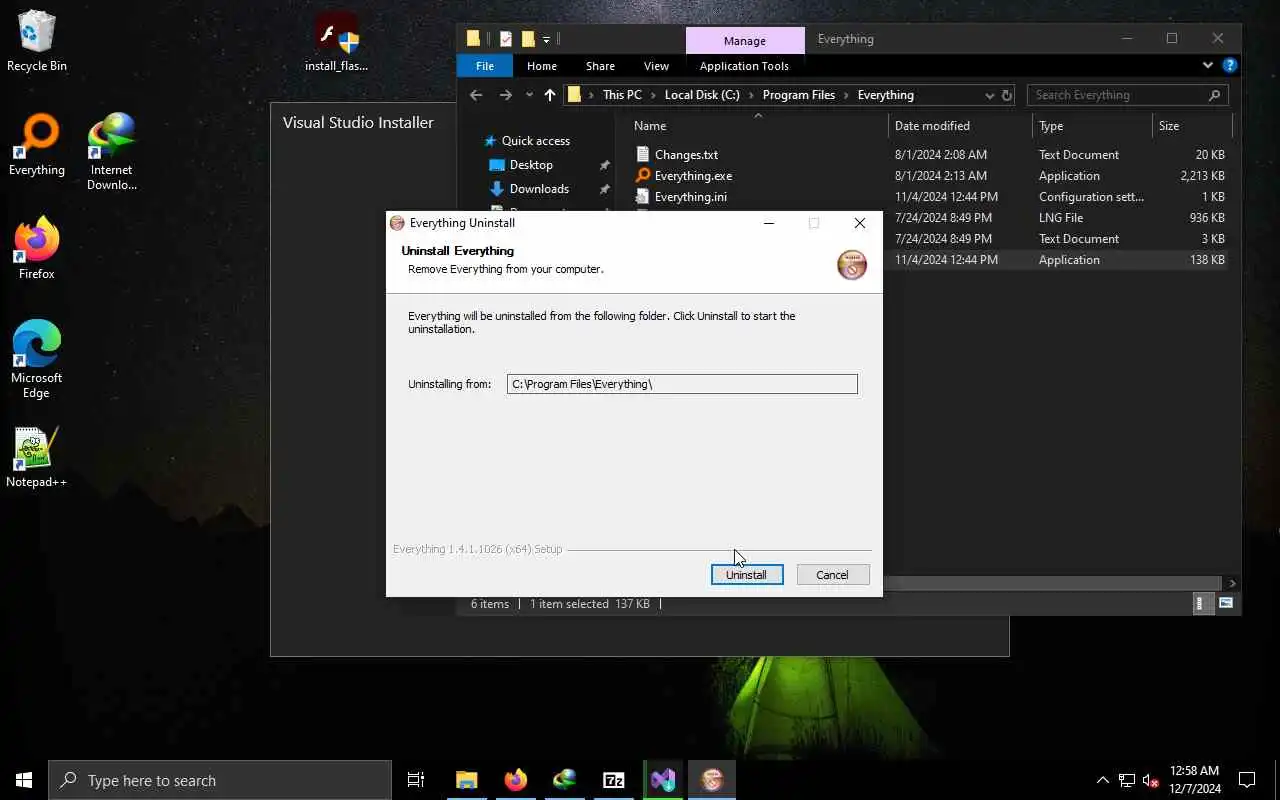
Task: Select Downloads in navigation pane
Action: [x=539, y=189]
